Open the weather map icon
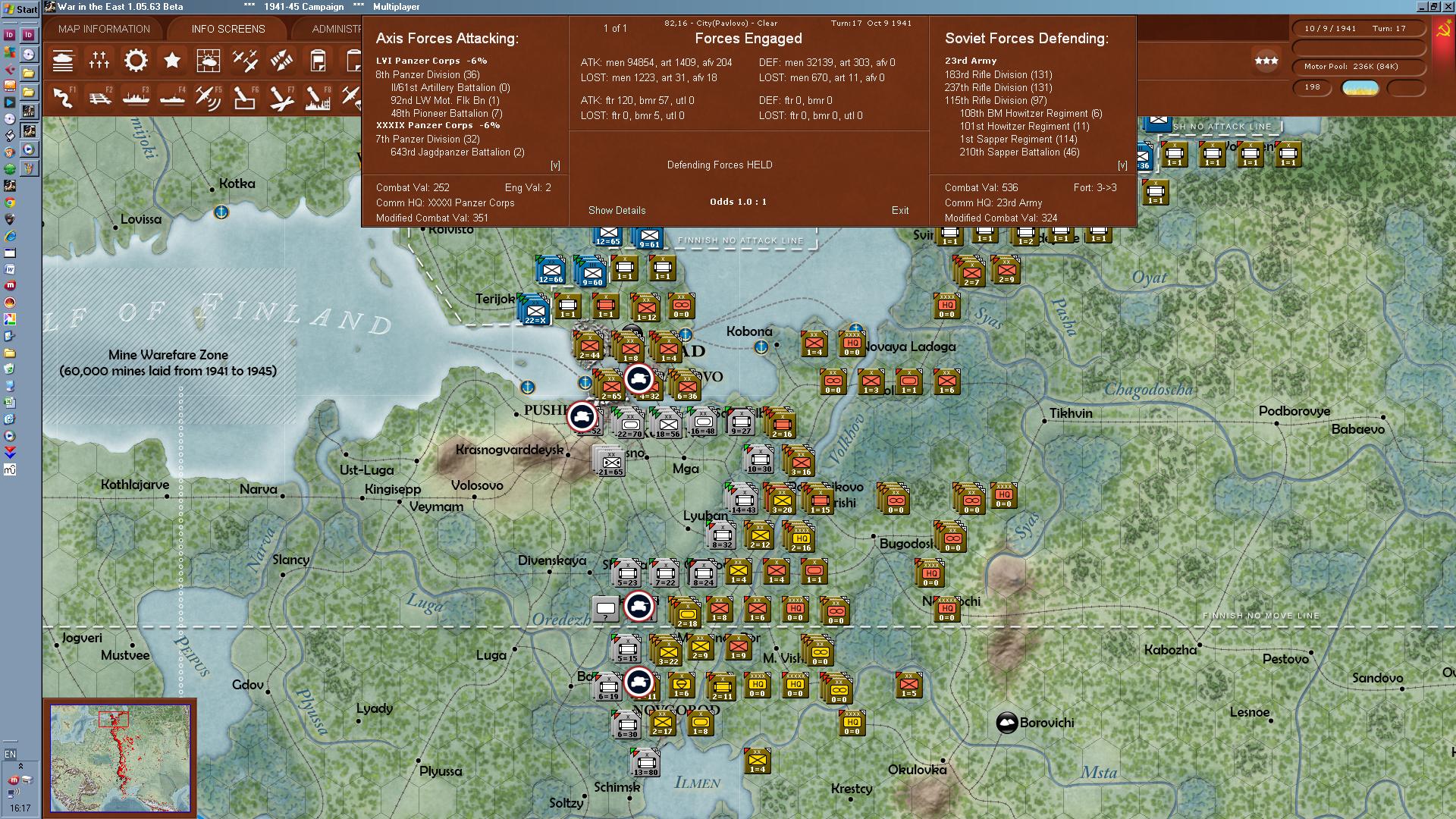1456x819 pixels. pyautogui.click(x=209, y=60)
